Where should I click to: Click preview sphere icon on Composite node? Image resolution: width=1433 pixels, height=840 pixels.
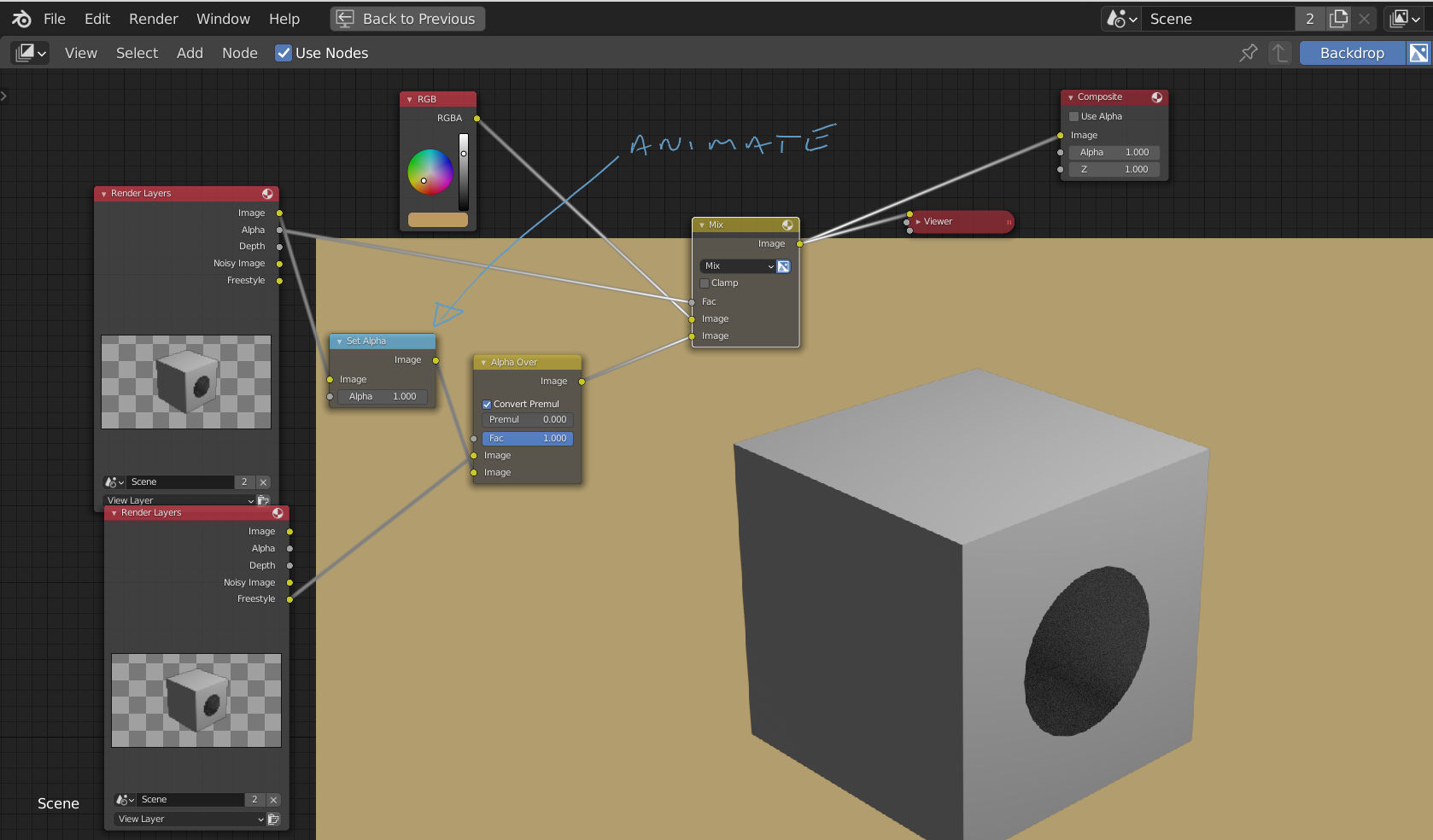[x=1157, y=97]
